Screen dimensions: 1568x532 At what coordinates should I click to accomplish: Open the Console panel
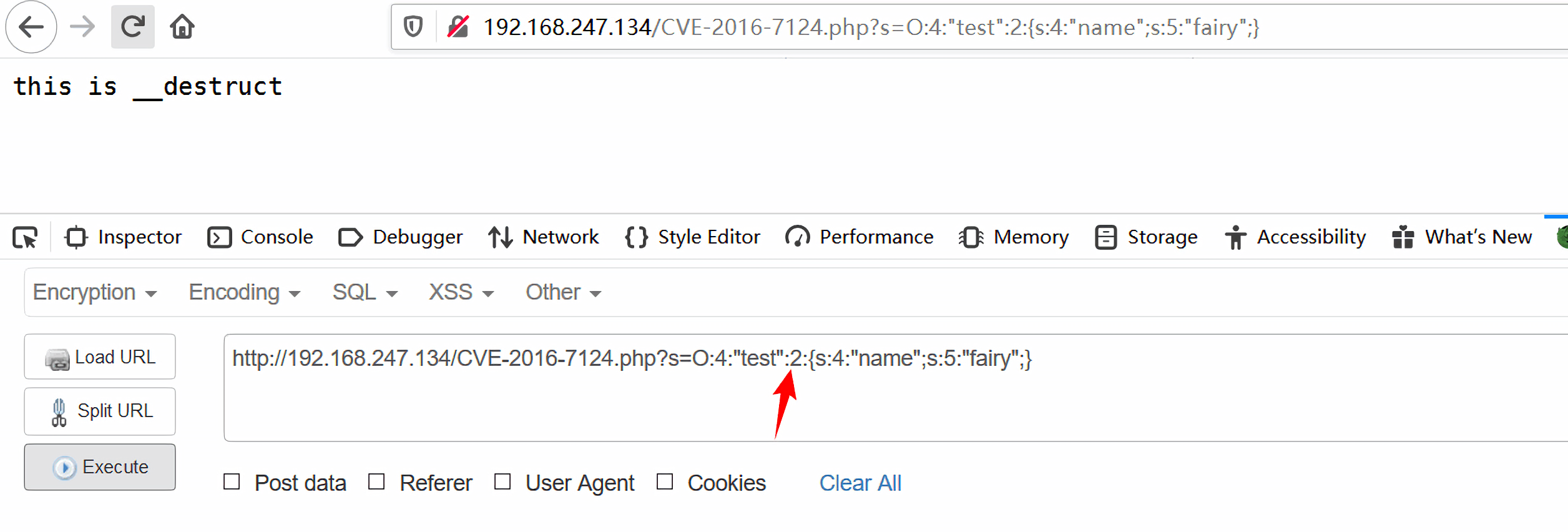click(x=260, y=237)
